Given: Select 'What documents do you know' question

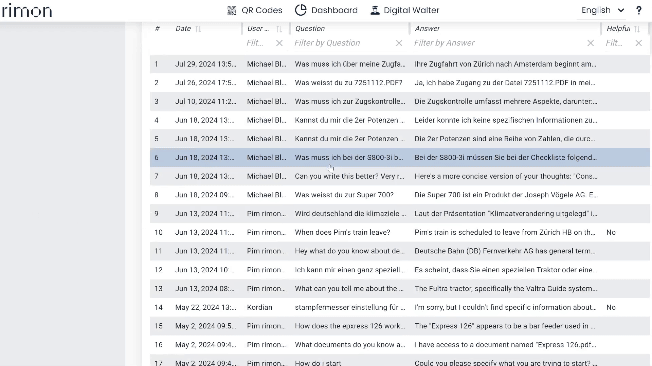Looking at the screenshot, I should click(349, 344).
